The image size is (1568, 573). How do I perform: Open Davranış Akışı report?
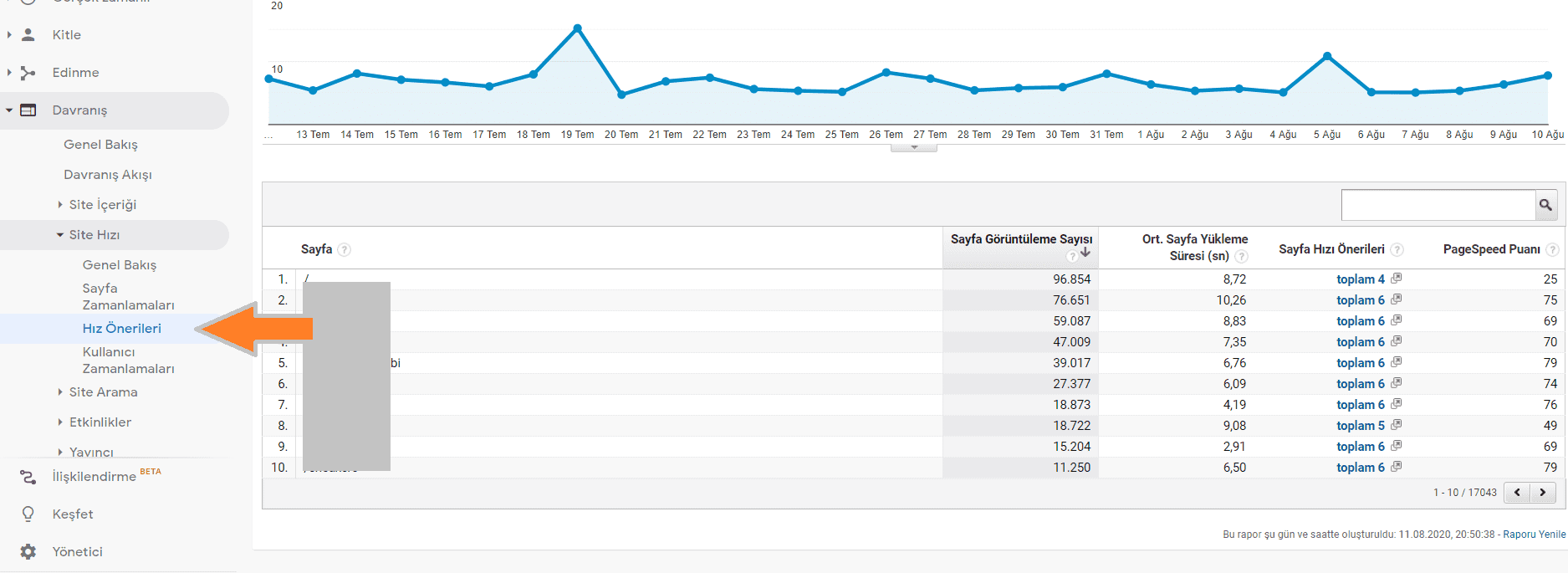coord(108,175)
